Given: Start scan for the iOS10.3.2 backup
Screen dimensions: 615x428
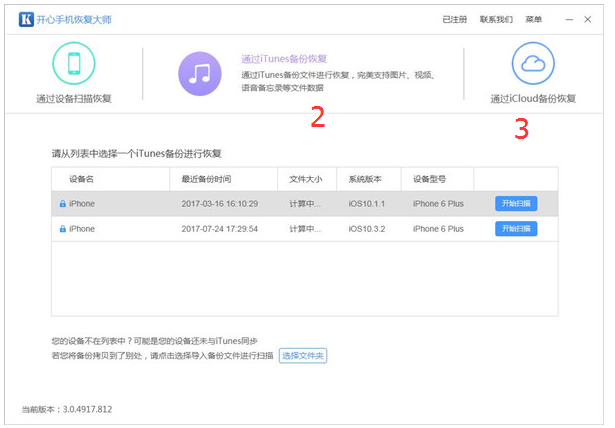Looking at the screenshot, I should pos(516,229).
